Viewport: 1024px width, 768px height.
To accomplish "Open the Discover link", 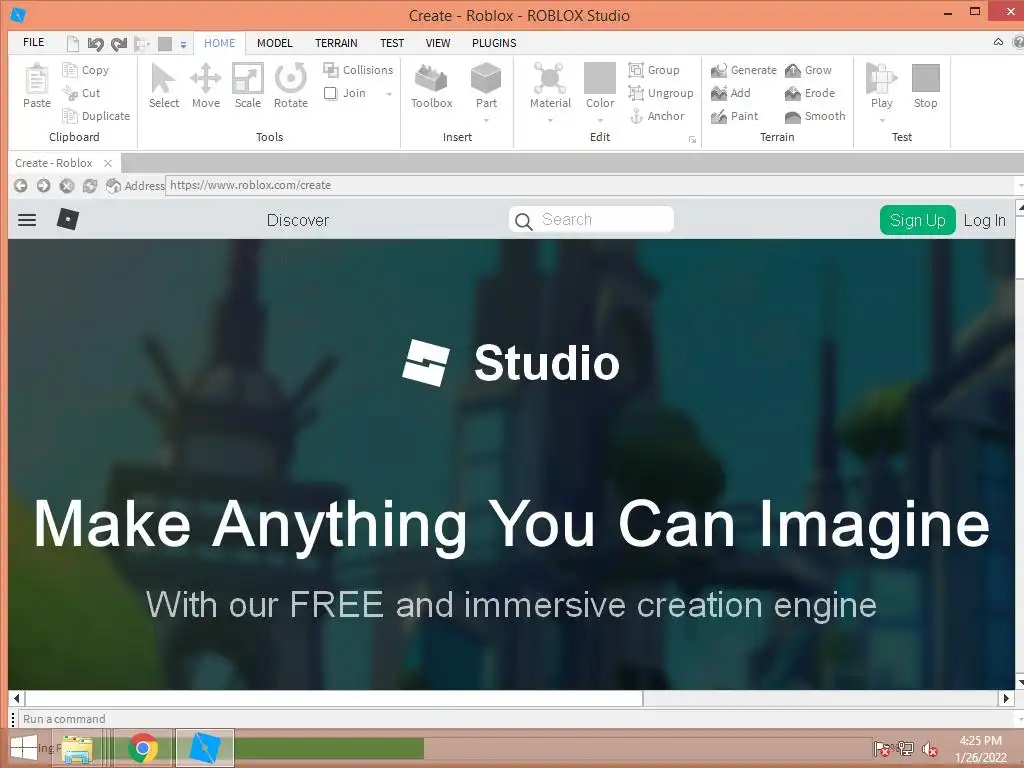I will click(298, 220).
